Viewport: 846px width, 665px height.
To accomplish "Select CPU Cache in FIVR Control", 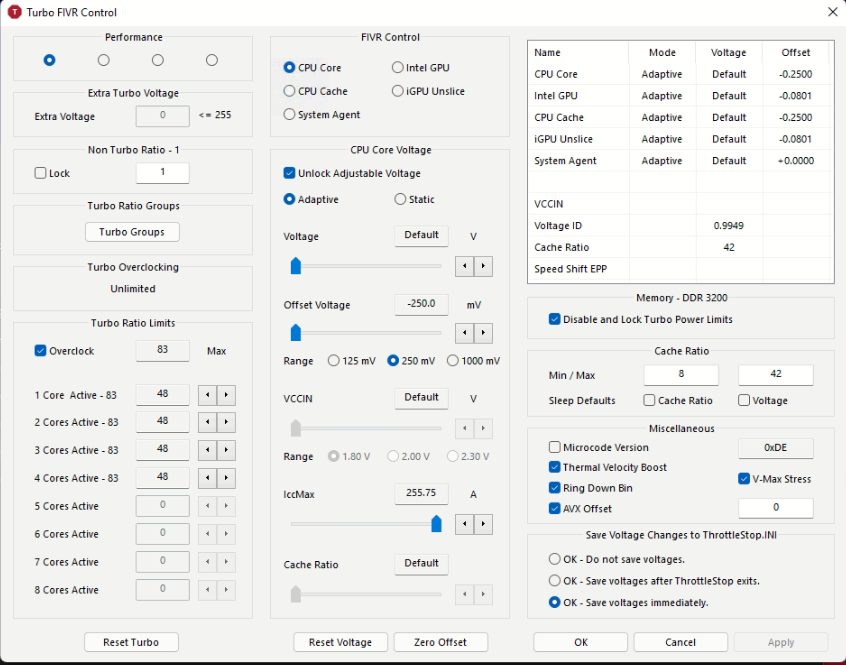I will pos(315,91).
